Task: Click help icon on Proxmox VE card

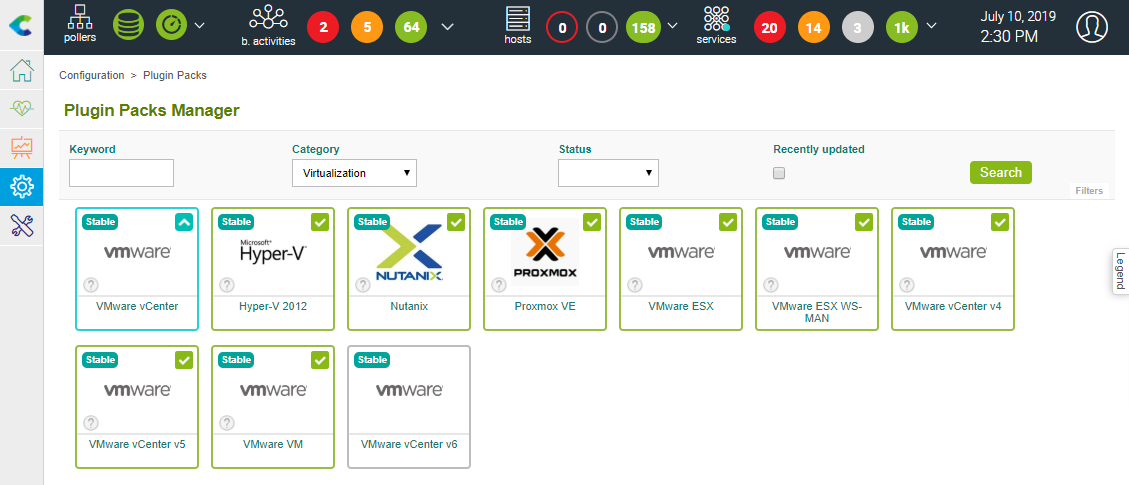Action: [x=499, y=284]
